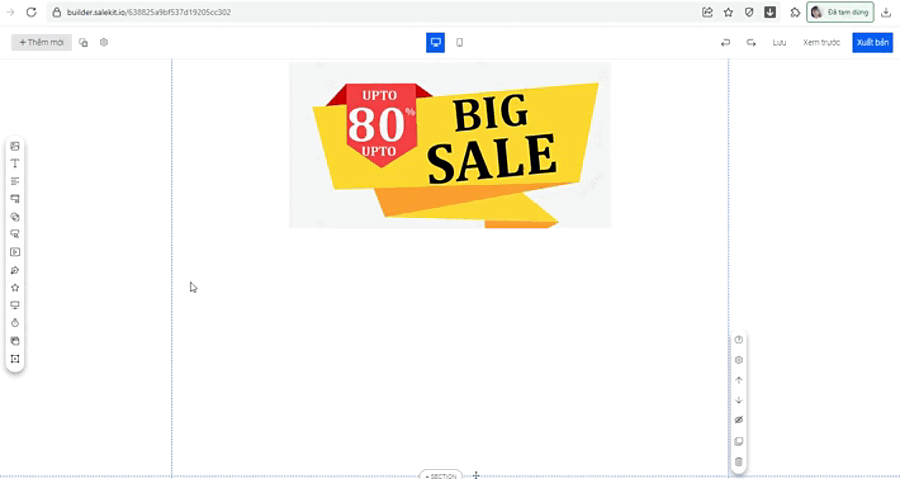Open section settings gear in the right toolbar

point(739,360)
